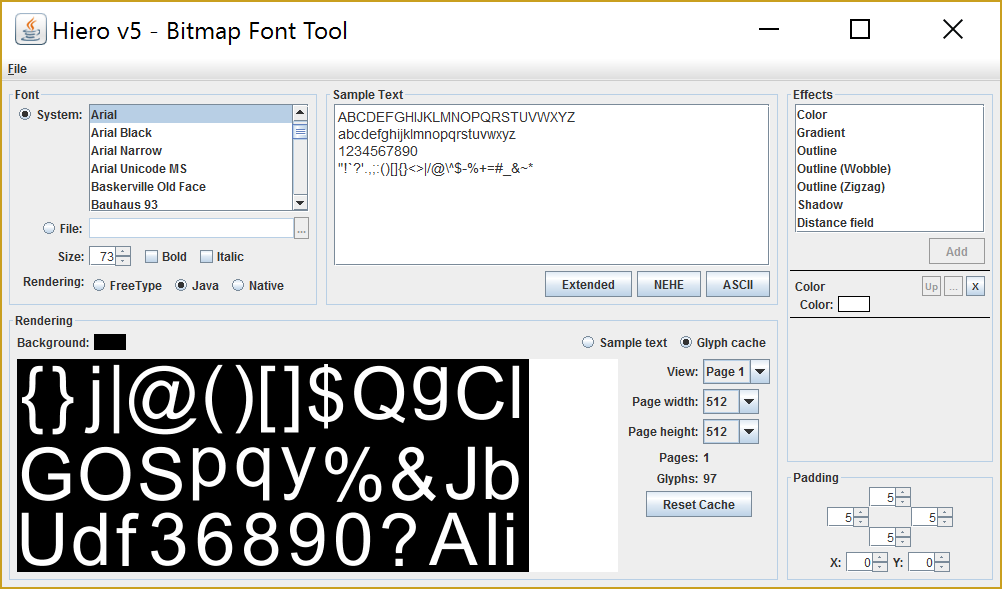This screenshot has width=1002, height=589.
Task: Select the Outline effect
Action: [889, 151]
